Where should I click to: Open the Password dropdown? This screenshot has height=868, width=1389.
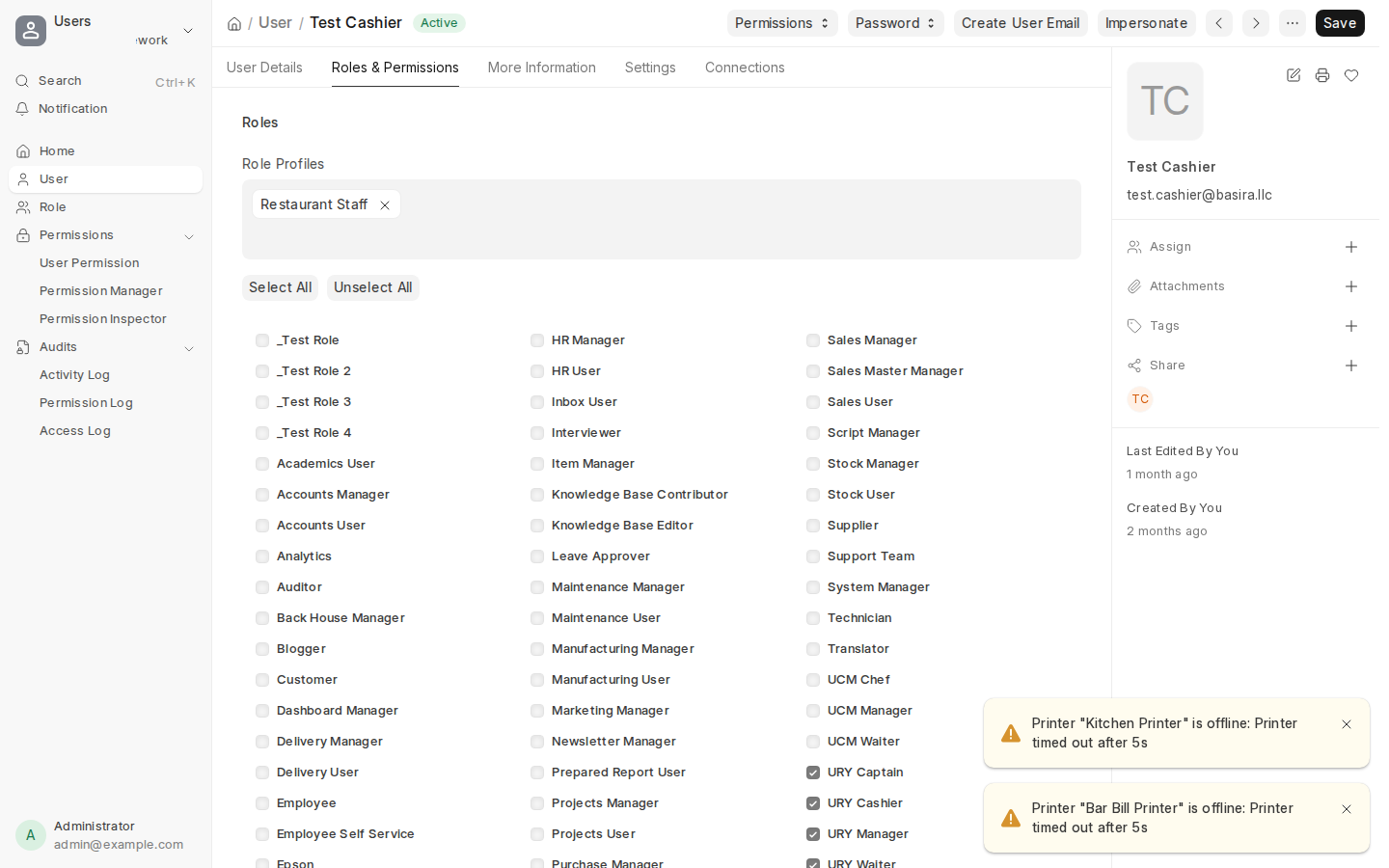coord(895,23)
